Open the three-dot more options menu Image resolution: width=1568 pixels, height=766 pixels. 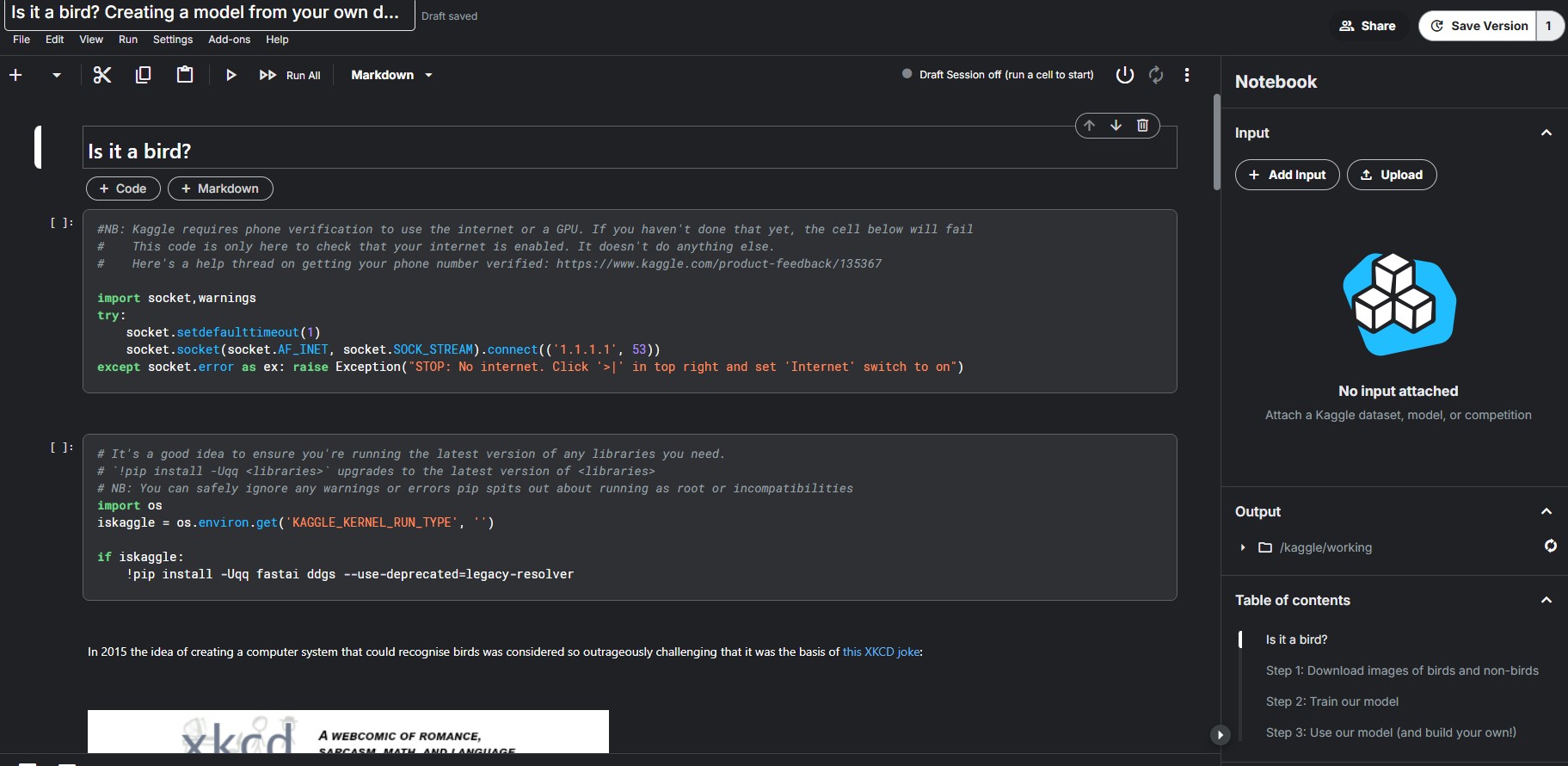click(1187, 75)
